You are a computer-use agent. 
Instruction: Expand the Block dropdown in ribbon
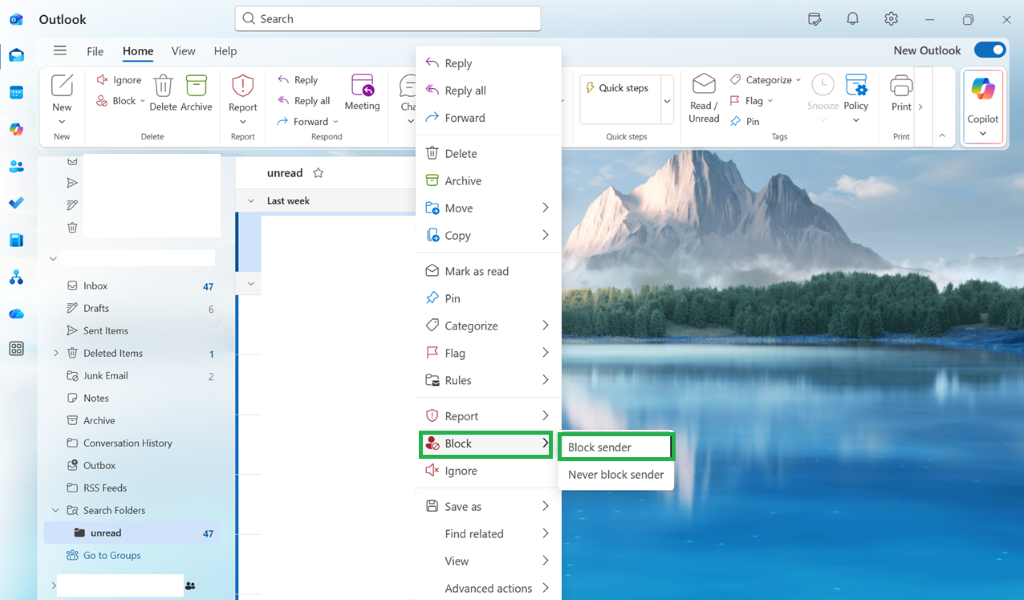coord(142,101)
